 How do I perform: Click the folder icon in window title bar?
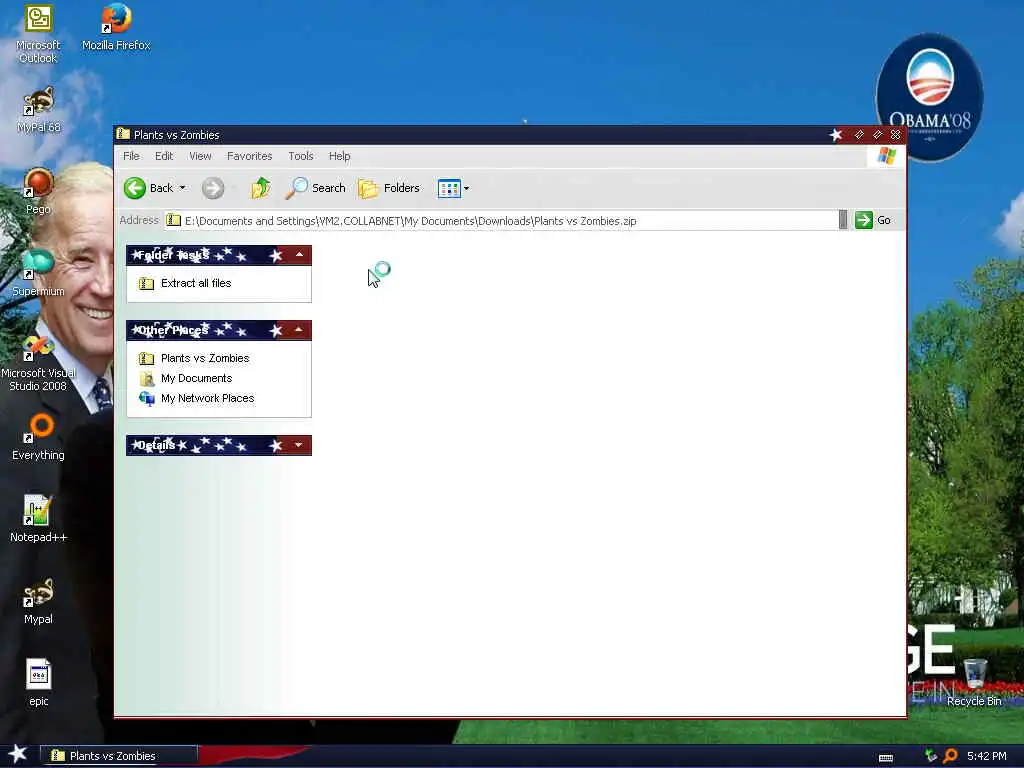[x=123, y=134]
